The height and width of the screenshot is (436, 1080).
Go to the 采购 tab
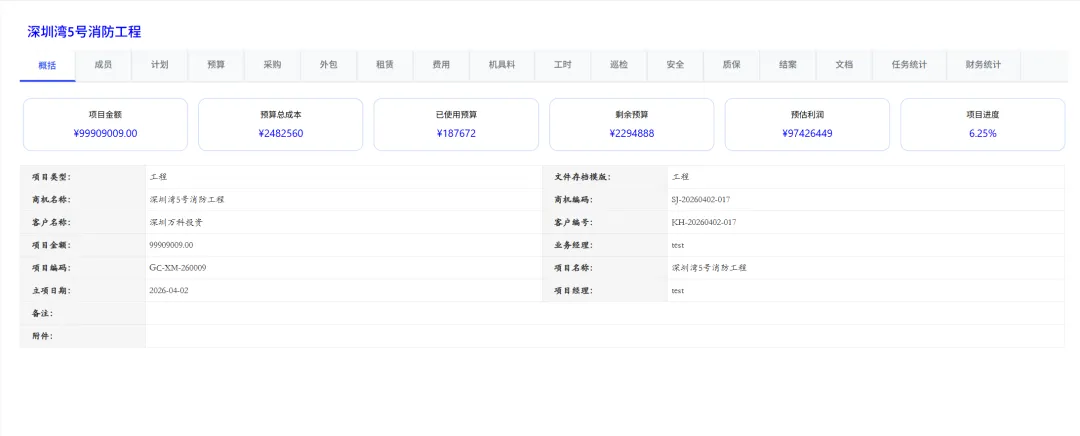click(x=273, y=65)
